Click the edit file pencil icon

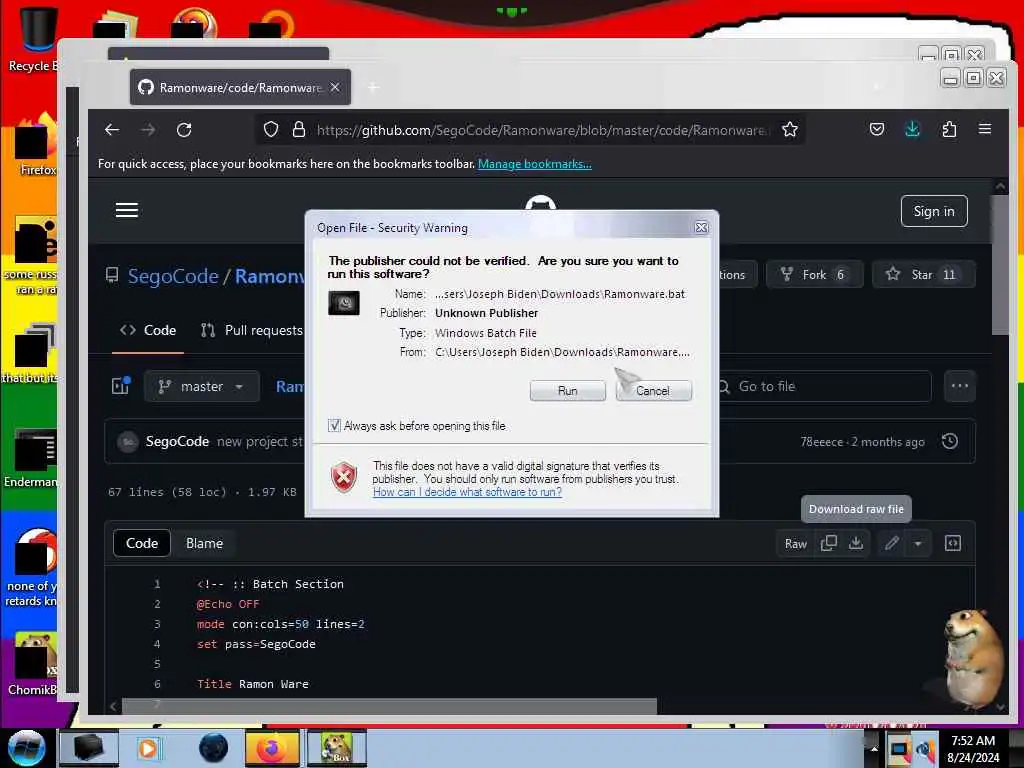click(x=891, y=543)
